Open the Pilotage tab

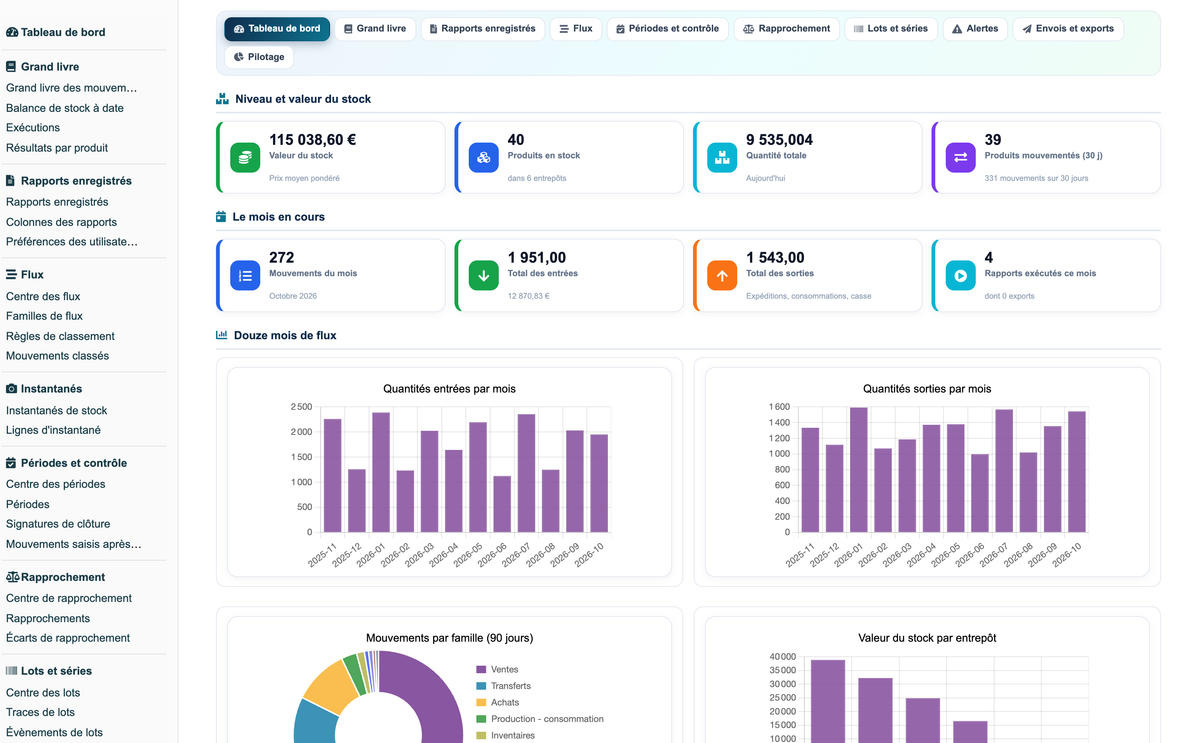259,57
